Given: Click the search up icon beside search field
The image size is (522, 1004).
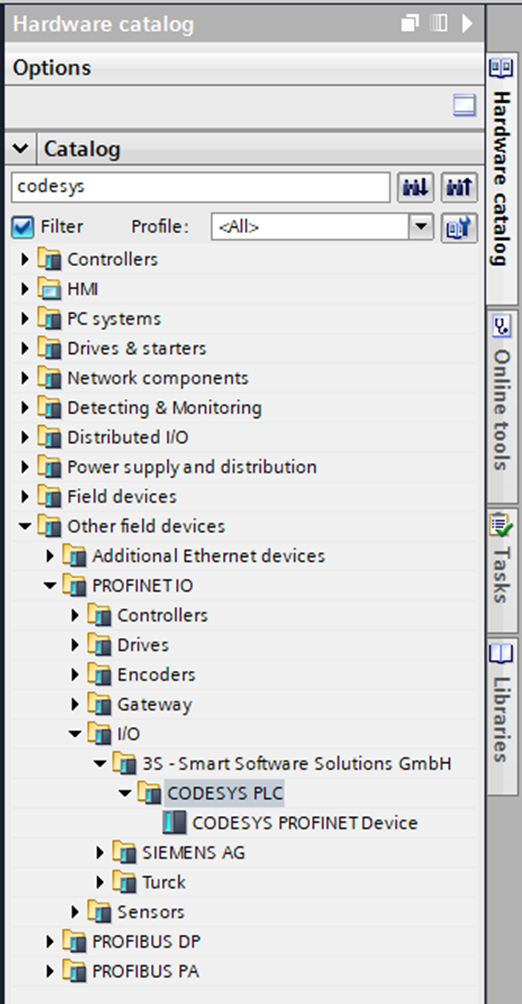Looking at the screenshot, I should pos(459,188).
